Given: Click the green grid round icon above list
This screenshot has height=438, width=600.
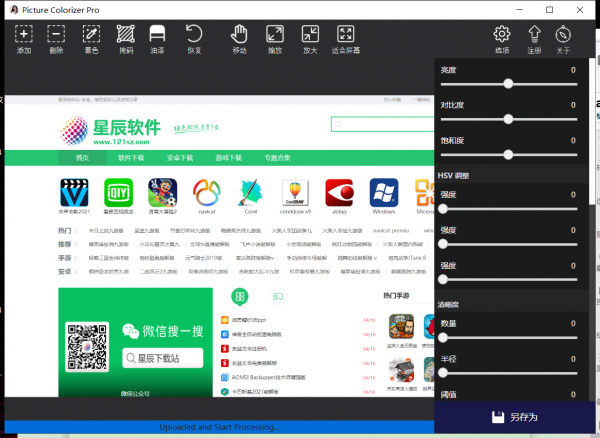Looking at the screenshot, I should coord(240,296).
